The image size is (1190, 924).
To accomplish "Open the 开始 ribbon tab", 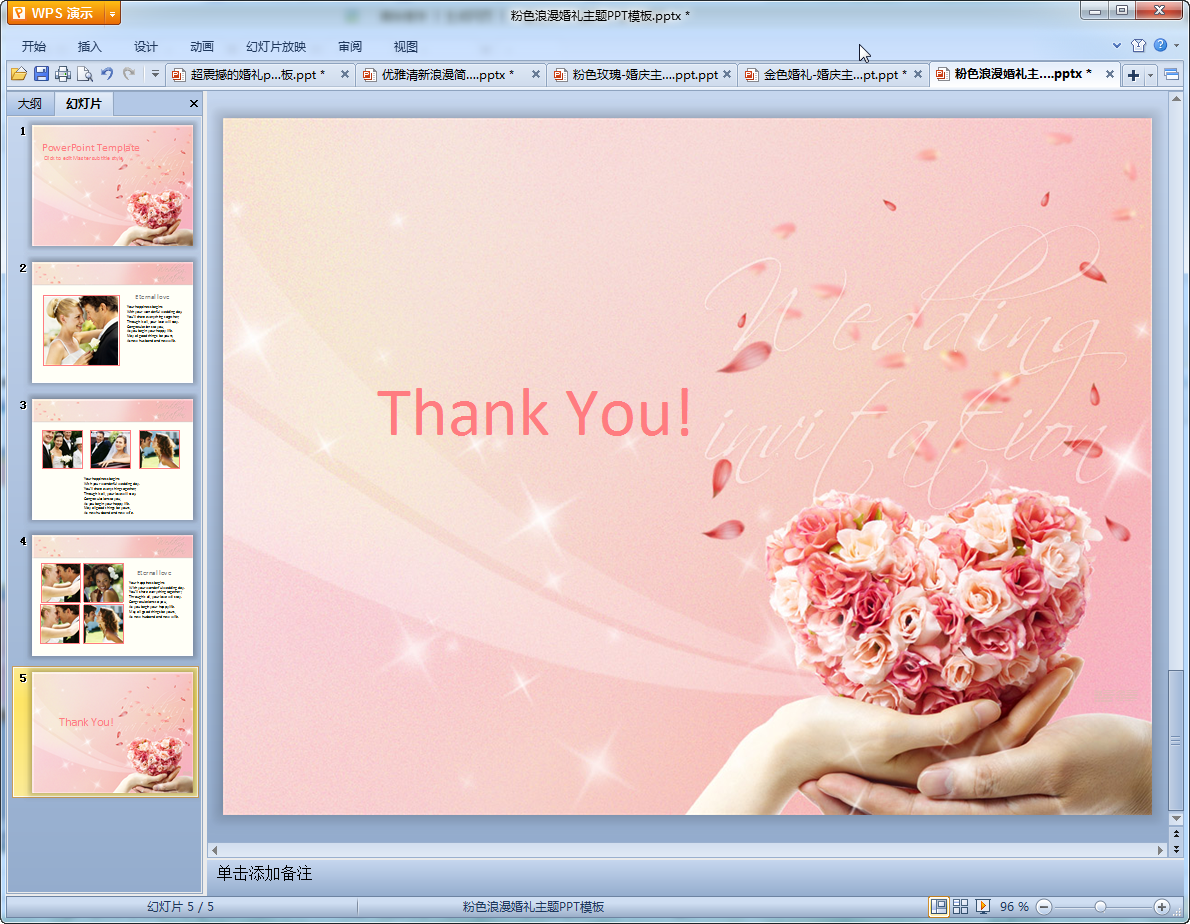I will coord(33,46).
